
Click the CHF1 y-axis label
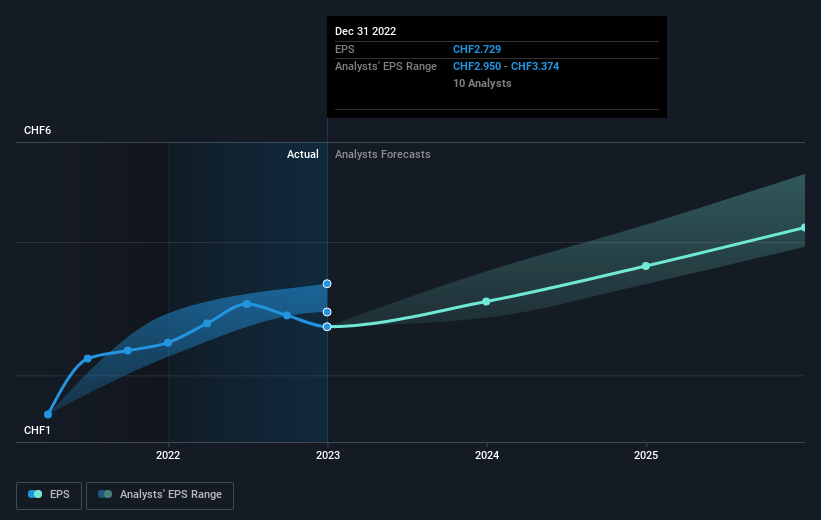pos(37,430)
